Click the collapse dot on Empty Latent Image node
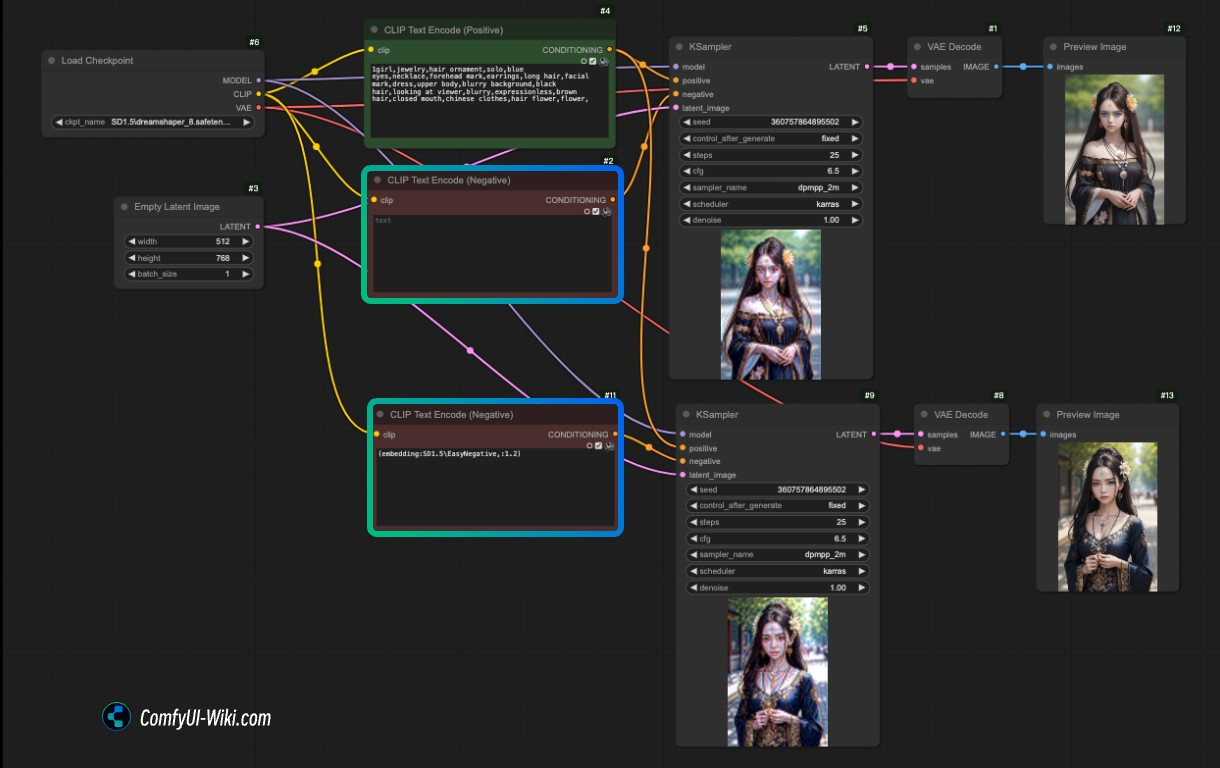This screenshot has height=768, width=1220. pos(124,207)
